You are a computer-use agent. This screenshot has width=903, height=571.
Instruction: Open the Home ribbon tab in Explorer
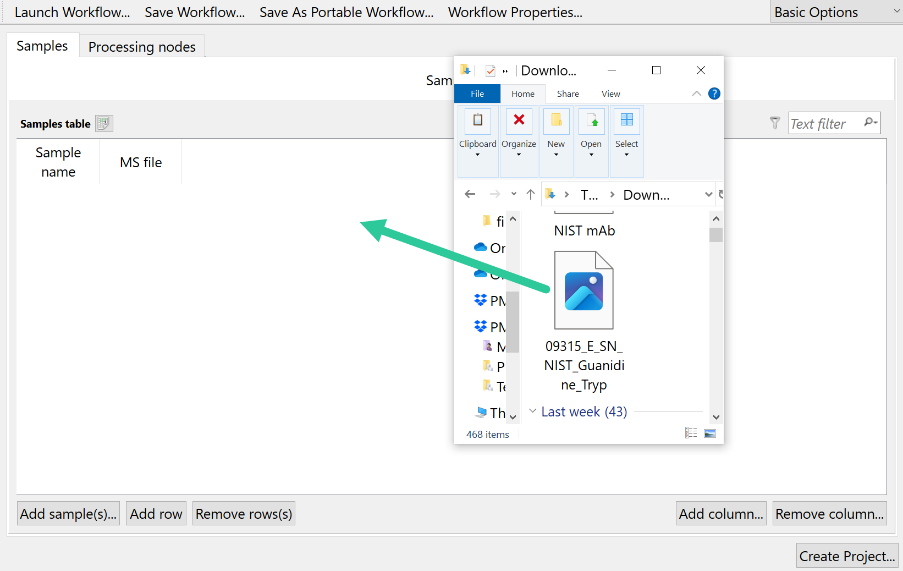coord(523,94)
